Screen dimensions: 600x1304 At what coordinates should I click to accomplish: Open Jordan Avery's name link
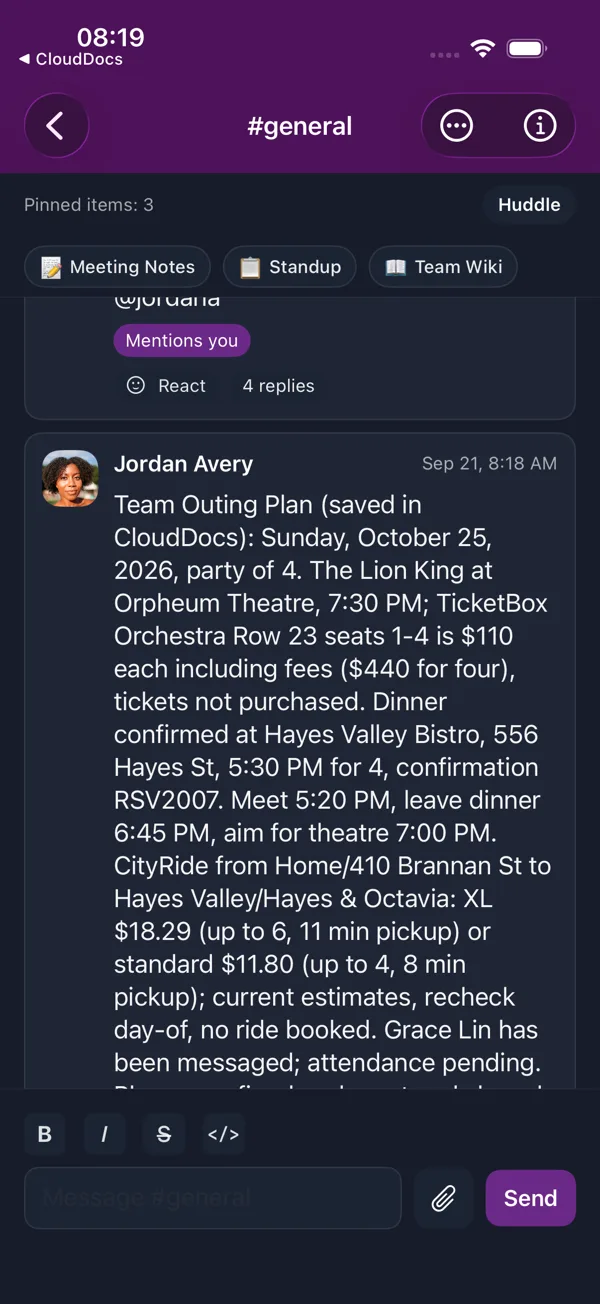pyautogui.click(x=183, y=464)
